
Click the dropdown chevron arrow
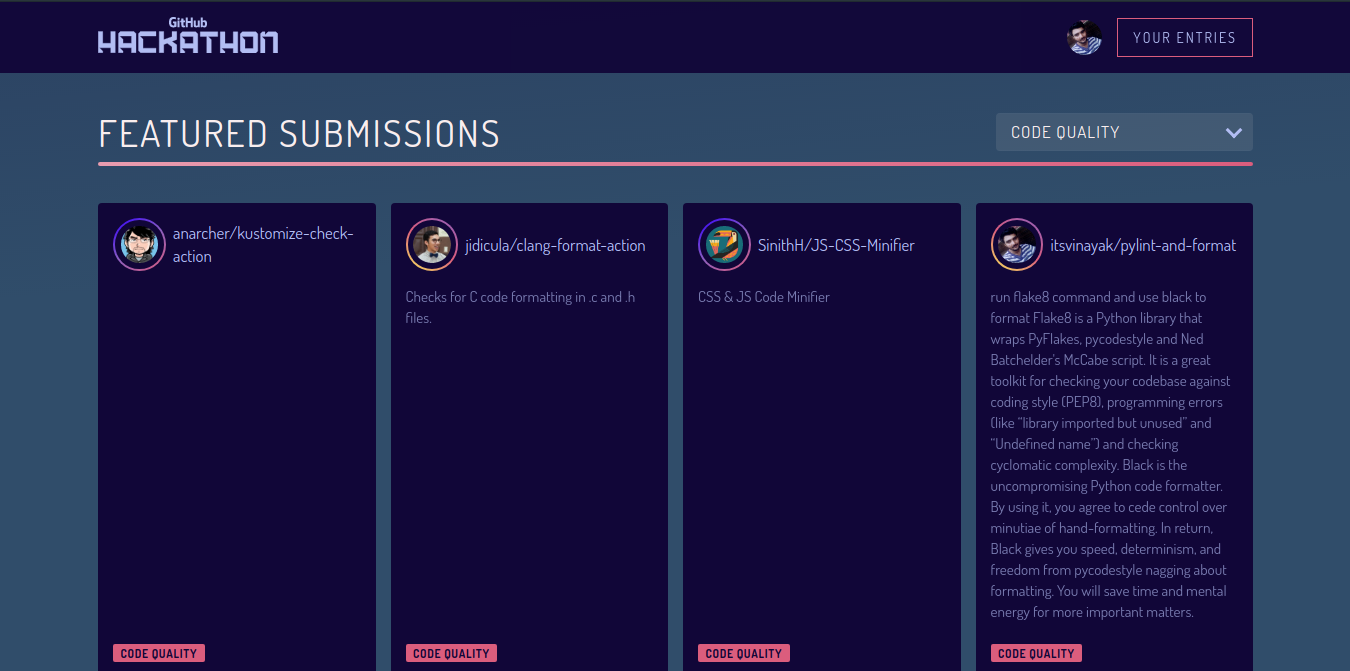point(1234,132)
